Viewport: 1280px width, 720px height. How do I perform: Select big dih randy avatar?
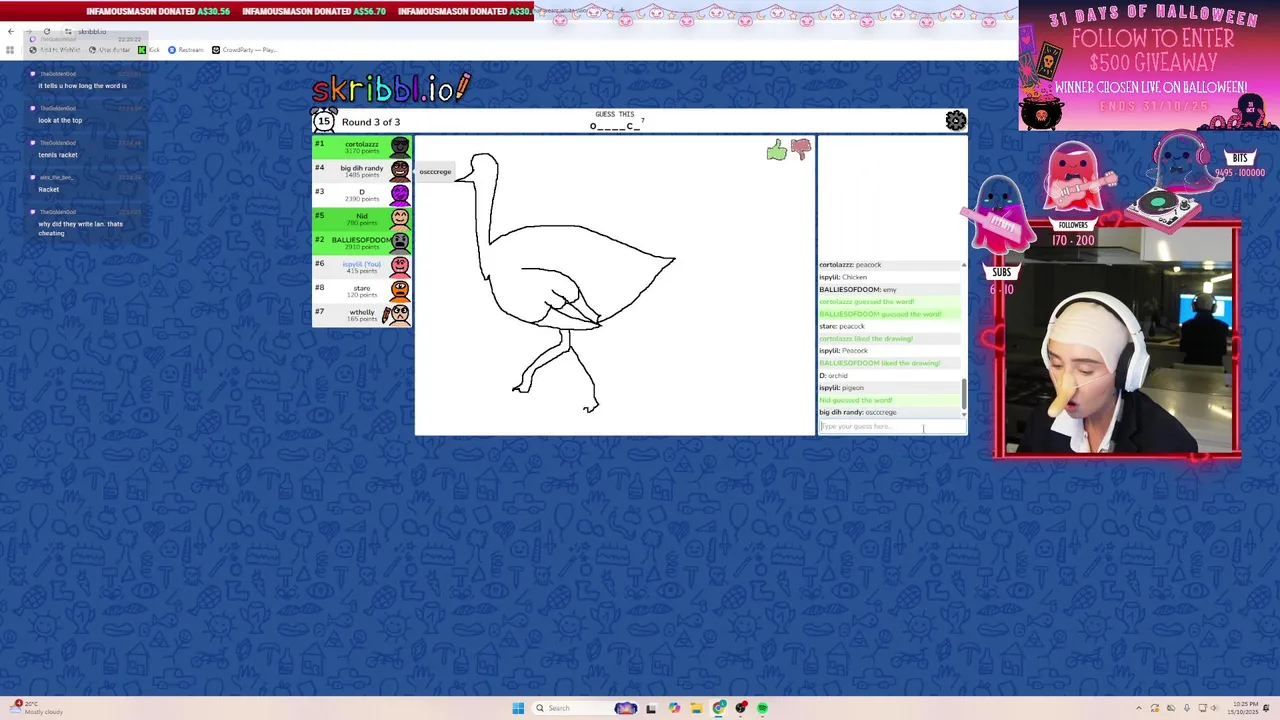click(399, 171)
